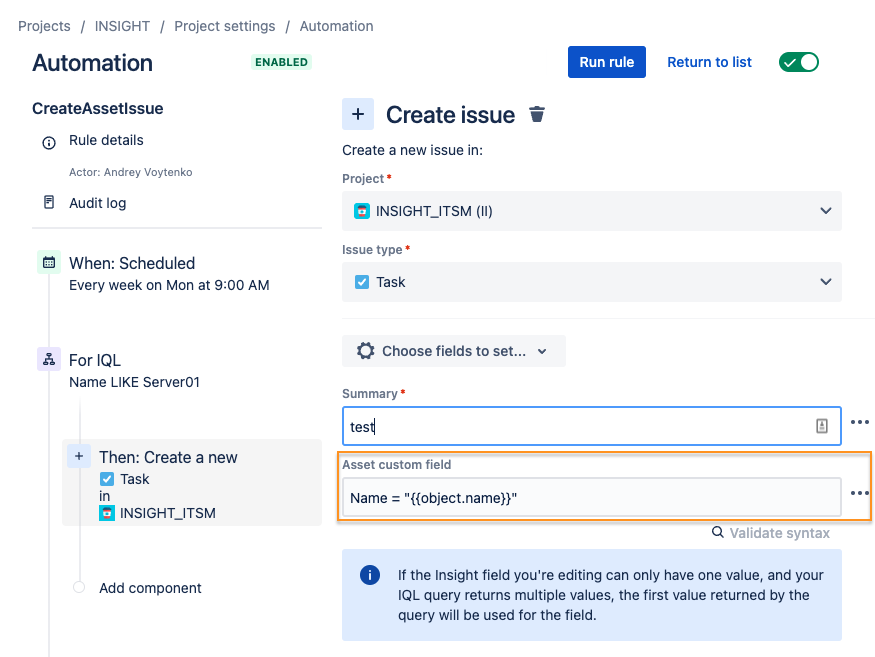Screen dimensions: 875x657
Task: Click the INSIGHT_ITSM icon in the rule sidebar
Action: coord(107,513)
